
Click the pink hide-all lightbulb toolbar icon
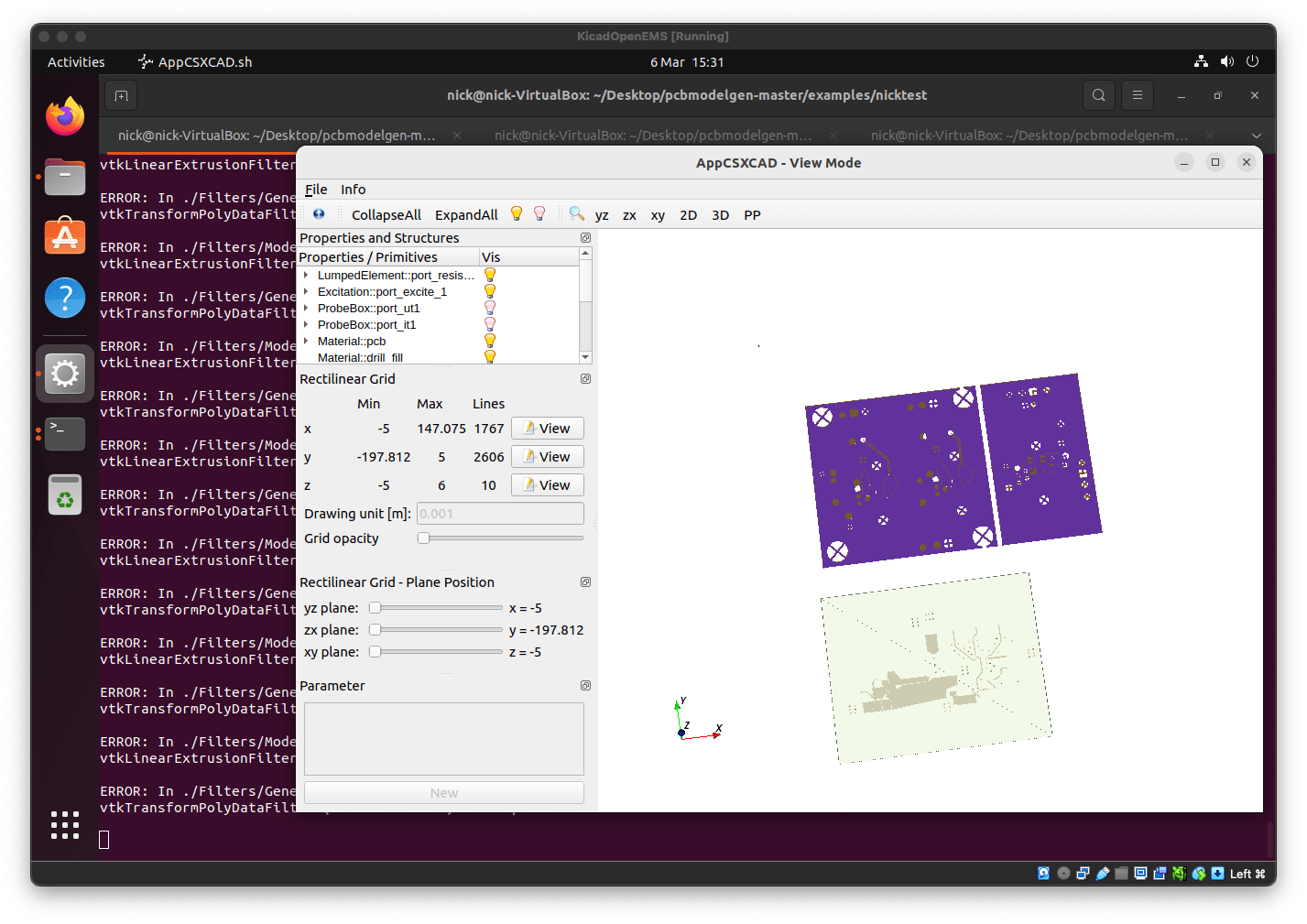pyautogui.click(x=539, y=214)
